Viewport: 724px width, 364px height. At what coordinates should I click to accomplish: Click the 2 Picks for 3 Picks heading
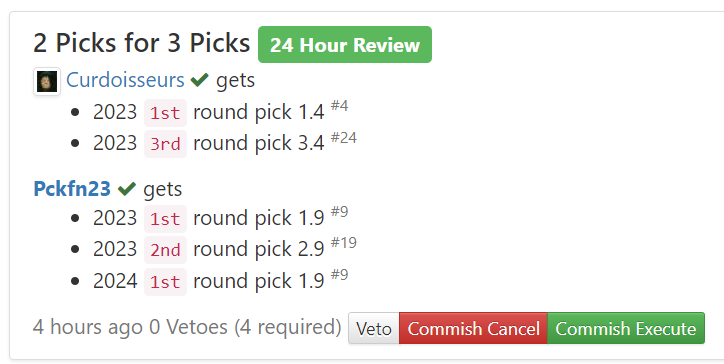[142, 43]
